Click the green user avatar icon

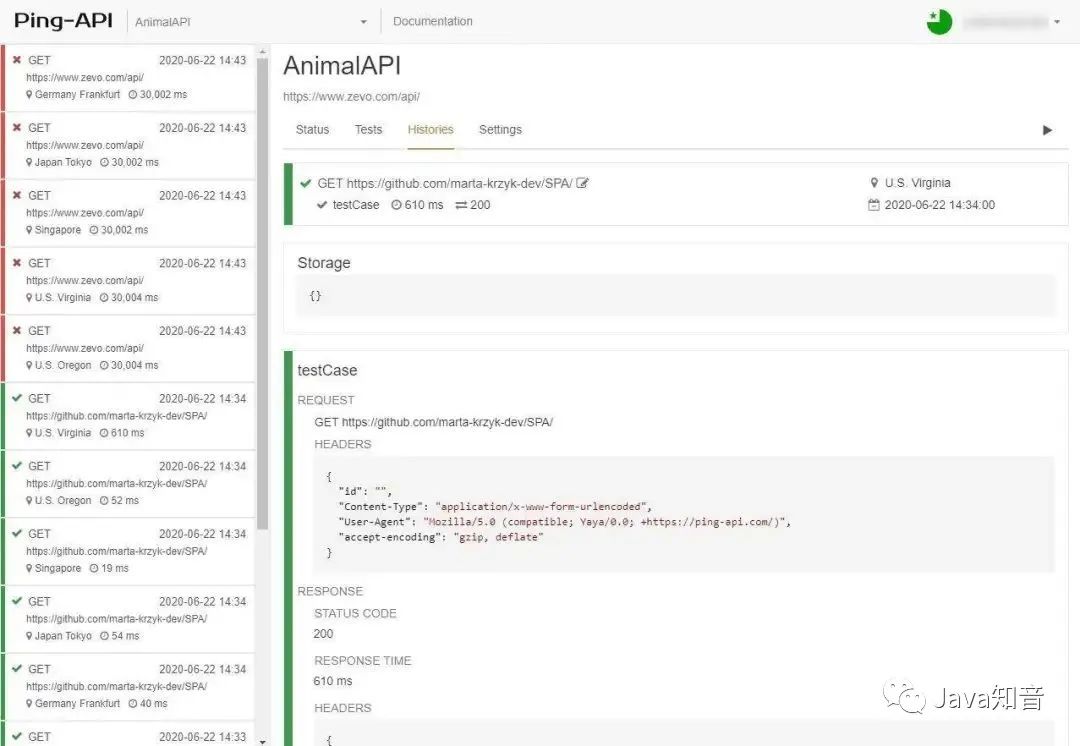939,22
